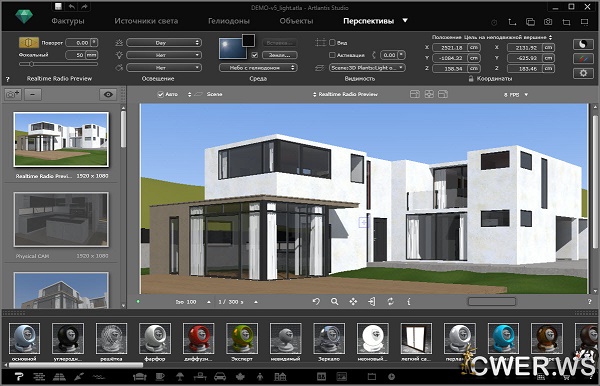
Task: Open the Фактуры (Shaders) tab
Action: click(68, 21)
